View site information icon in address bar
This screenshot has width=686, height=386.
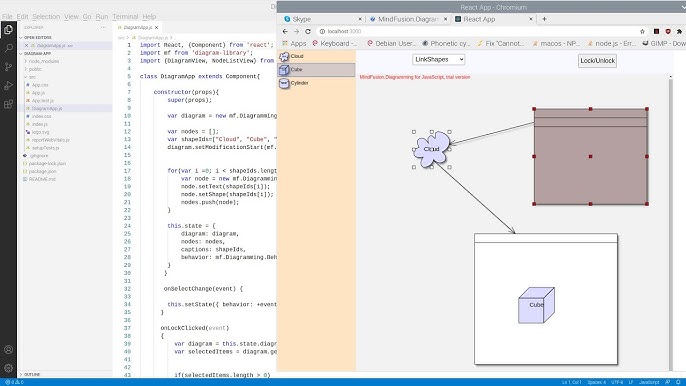tap(322, 32)
